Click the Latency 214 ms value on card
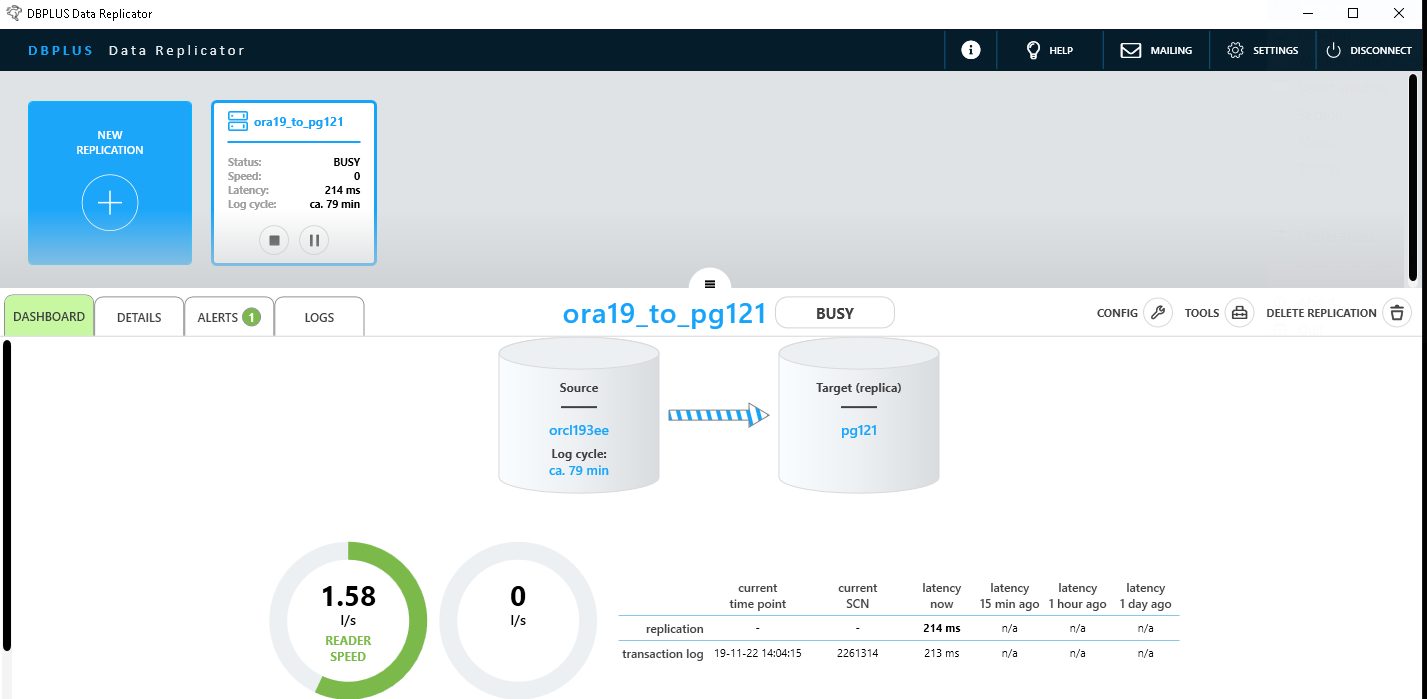Viewport: 1427px width, 699px height. point(342,190)
